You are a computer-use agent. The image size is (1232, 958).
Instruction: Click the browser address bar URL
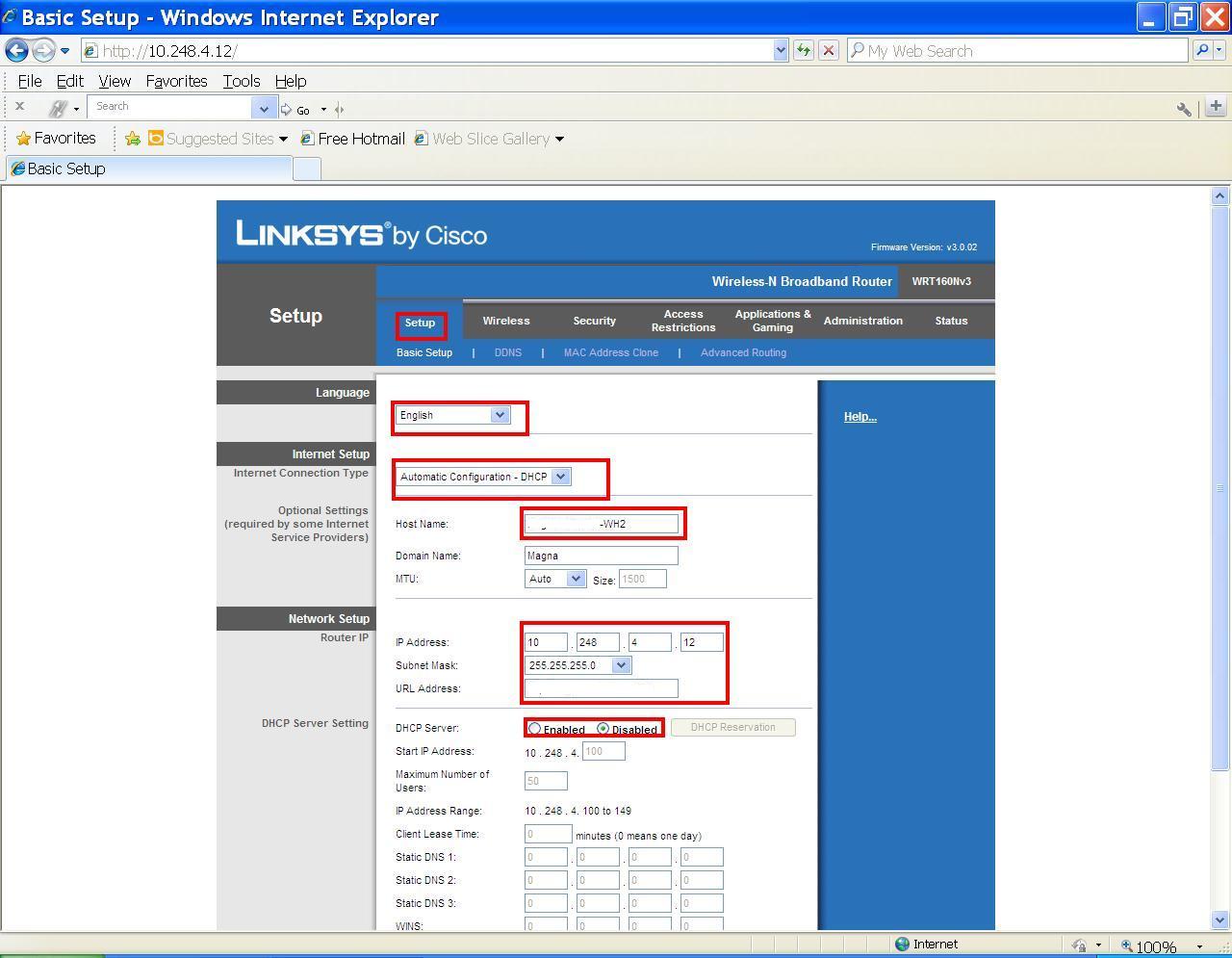click(428, 51)
